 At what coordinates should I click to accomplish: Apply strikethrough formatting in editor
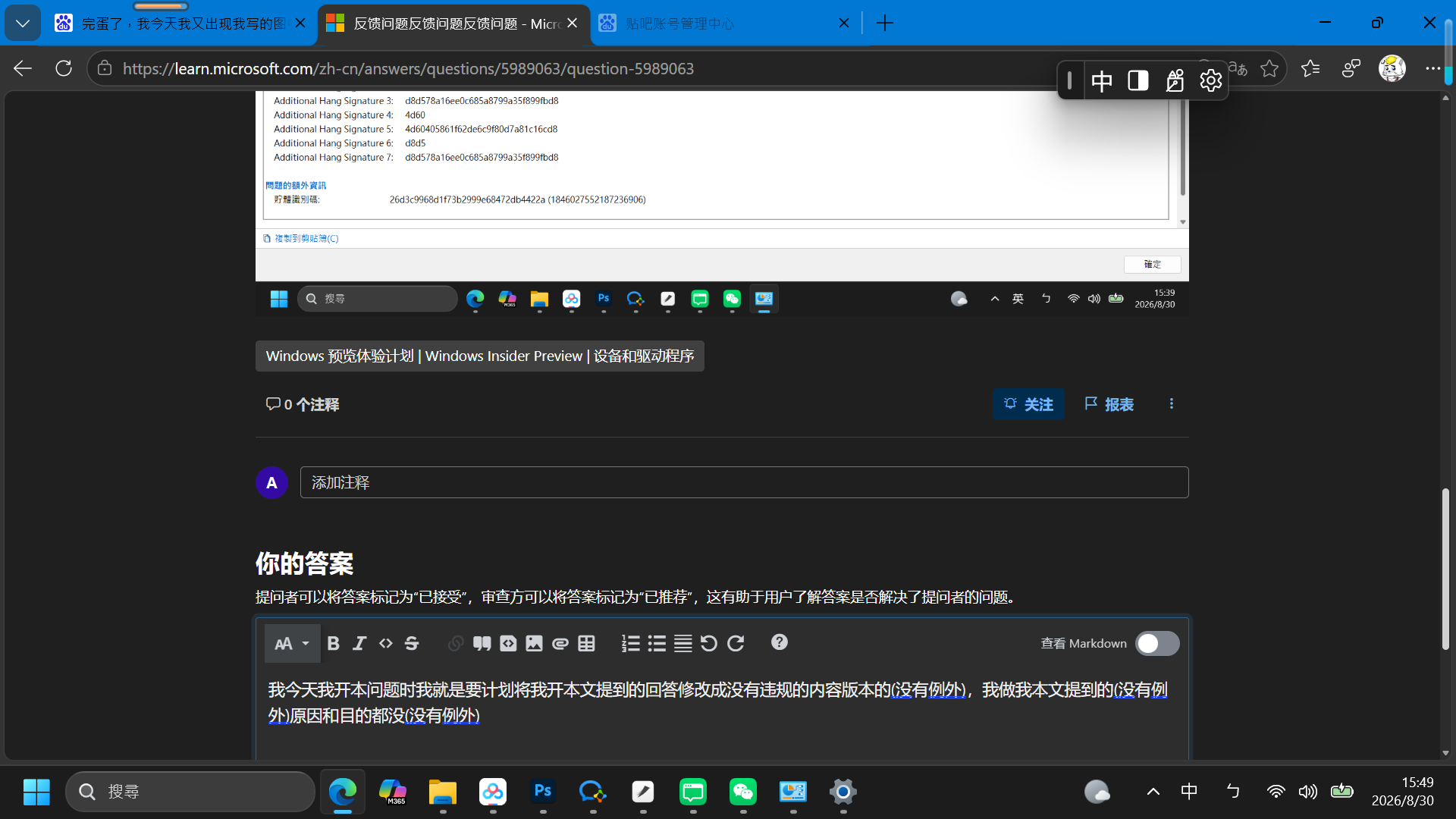click(x=412, y=643)
